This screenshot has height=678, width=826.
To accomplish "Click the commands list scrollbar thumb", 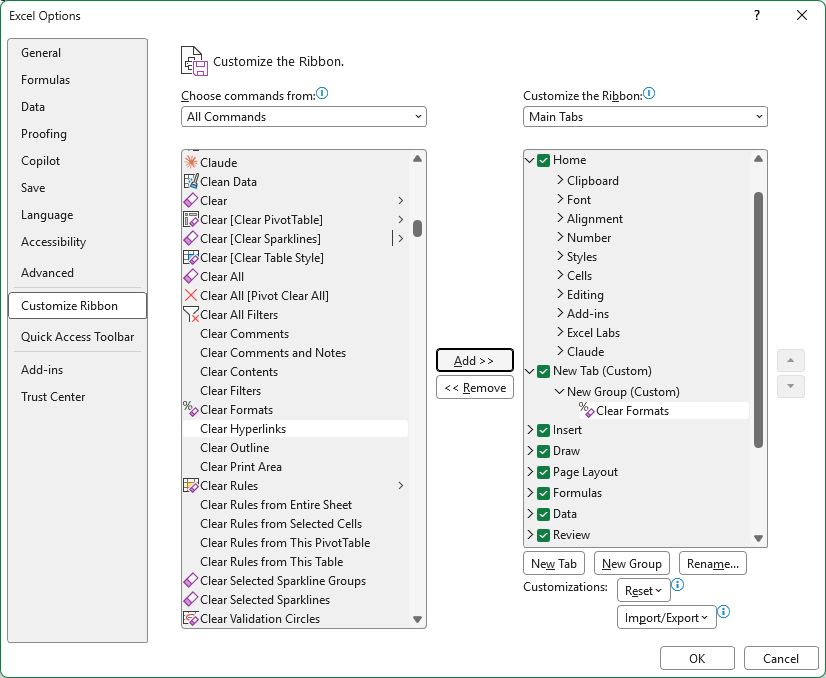I will click(x=417, y=229).
